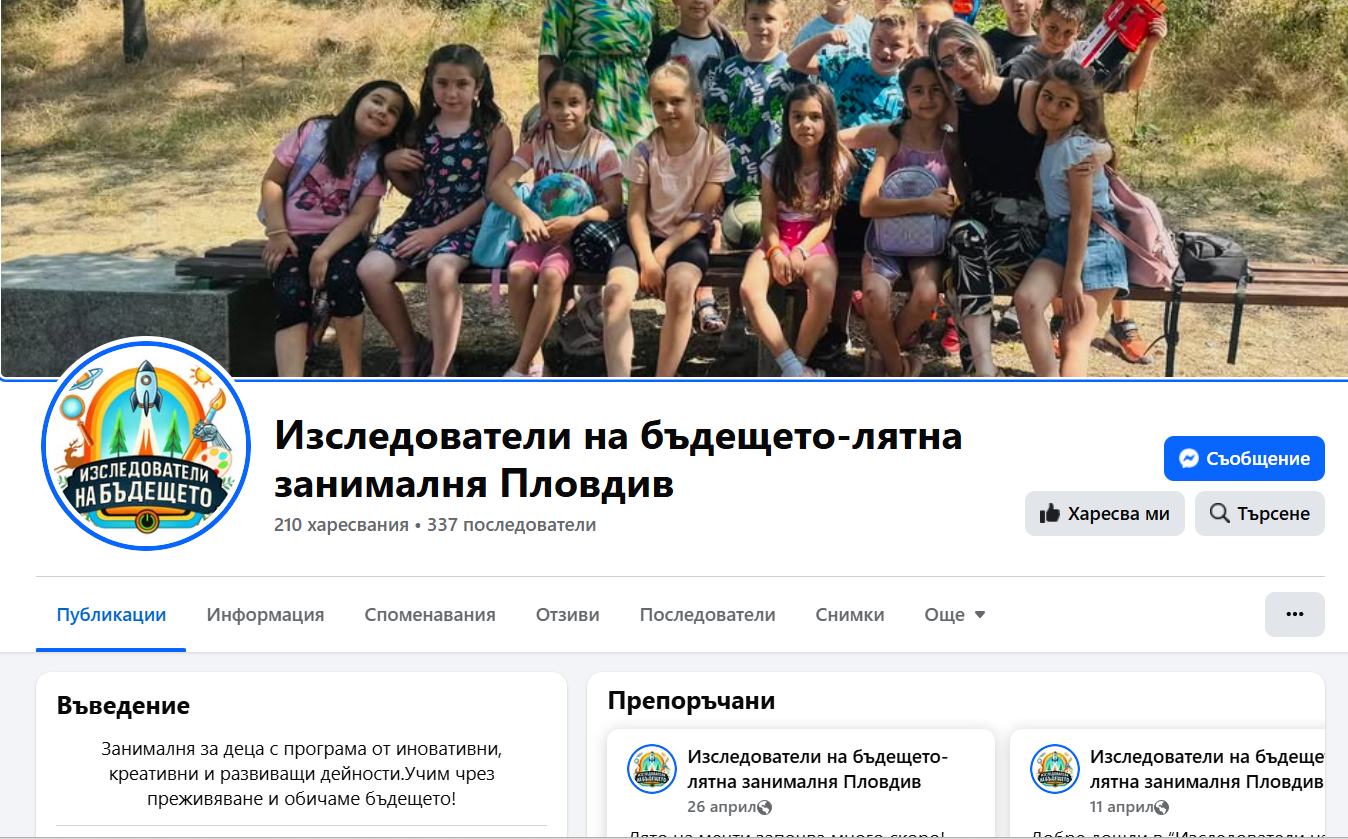
Task: Click the thumbs-up icon on Харесва ми
Action: point(1050,514)
